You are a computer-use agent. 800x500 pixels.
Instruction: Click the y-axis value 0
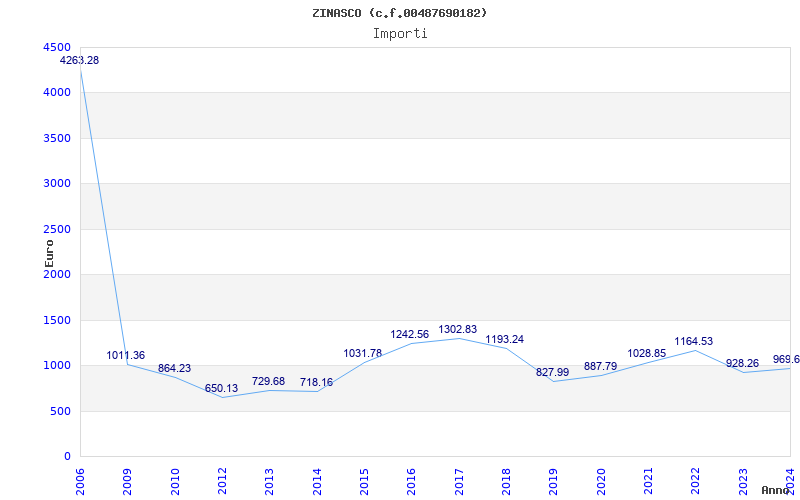[67, 456]
